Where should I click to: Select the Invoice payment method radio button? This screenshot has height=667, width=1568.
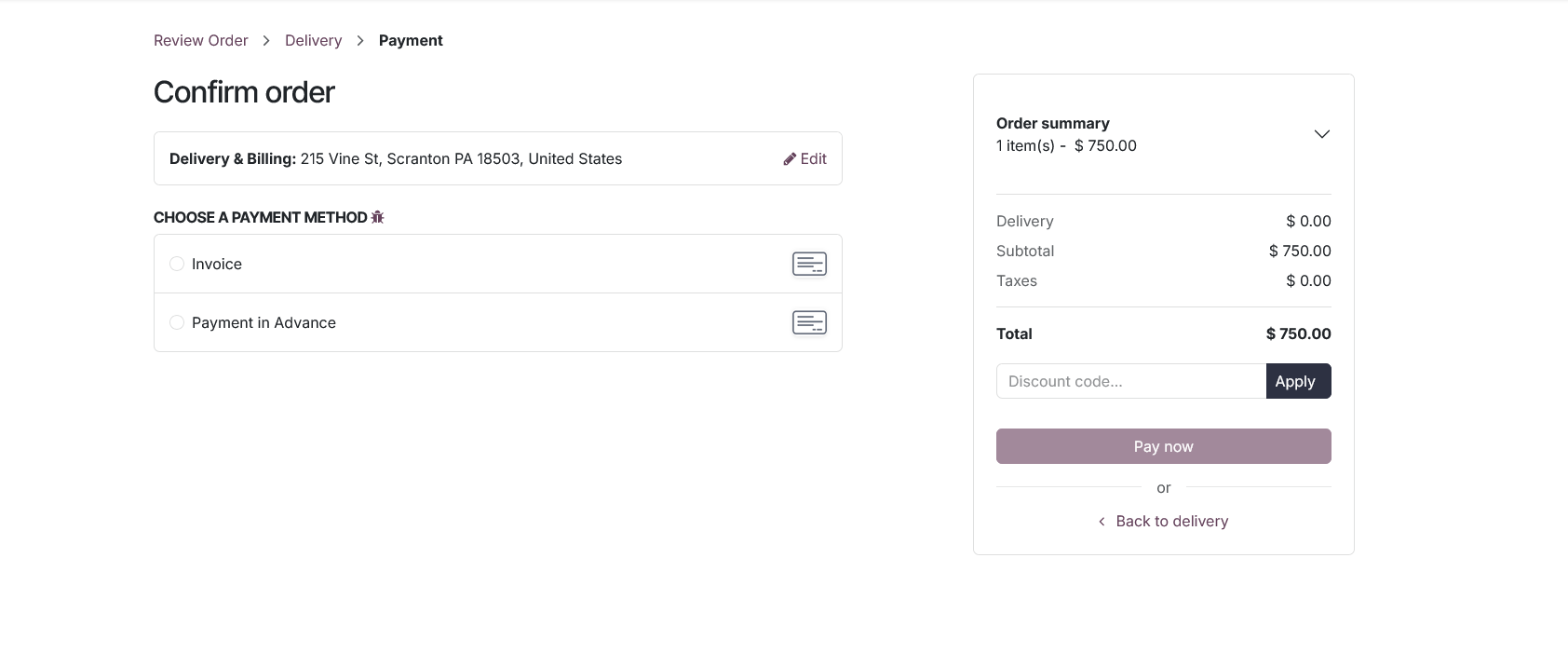177,264
